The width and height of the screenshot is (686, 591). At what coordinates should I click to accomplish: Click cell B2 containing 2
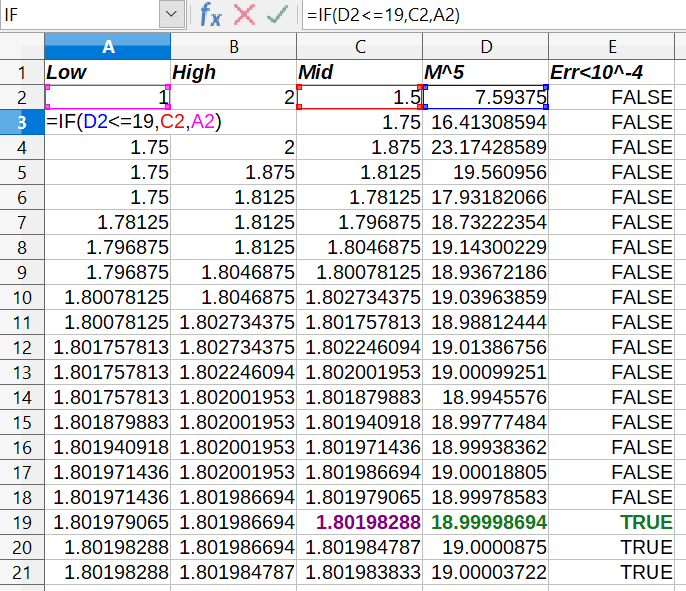234,97
